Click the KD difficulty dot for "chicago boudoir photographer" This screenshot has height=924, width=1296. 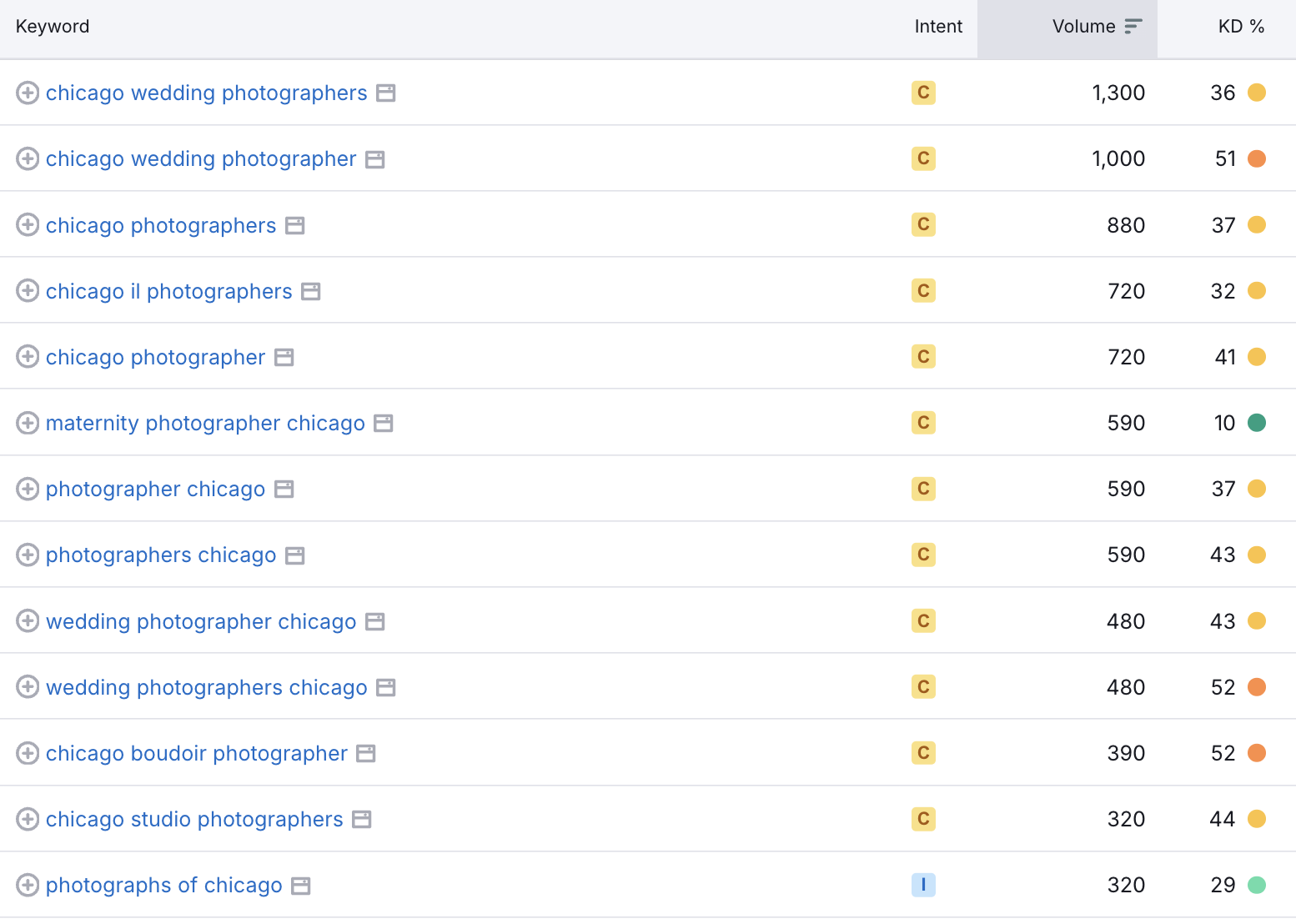click(1257, 753)
